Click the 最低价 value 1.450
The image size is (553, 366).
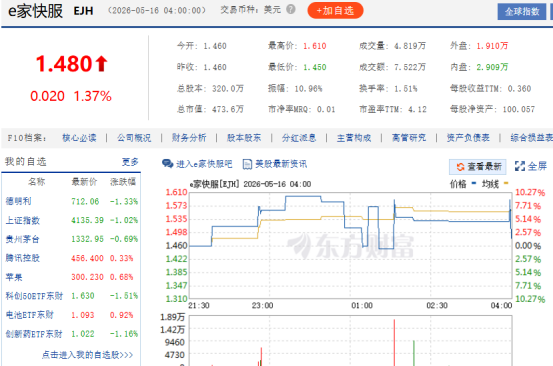tap(315, 67)
